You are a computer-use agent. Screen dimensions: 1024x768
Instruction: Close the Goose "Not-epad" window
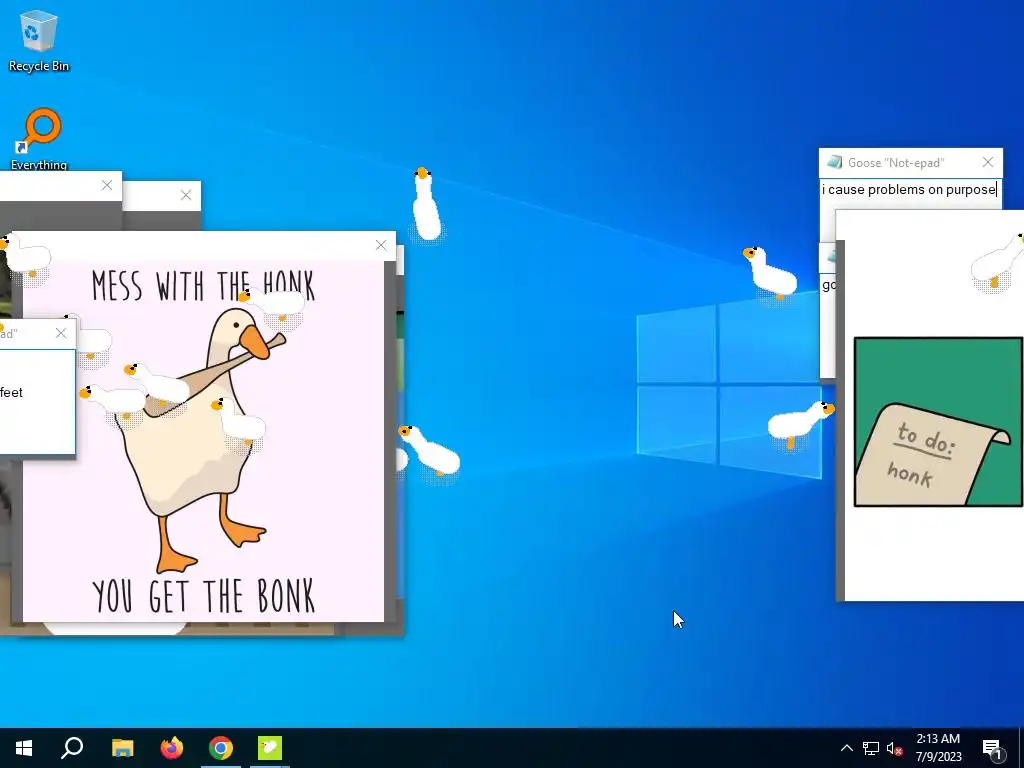click(x=987, y=162)
